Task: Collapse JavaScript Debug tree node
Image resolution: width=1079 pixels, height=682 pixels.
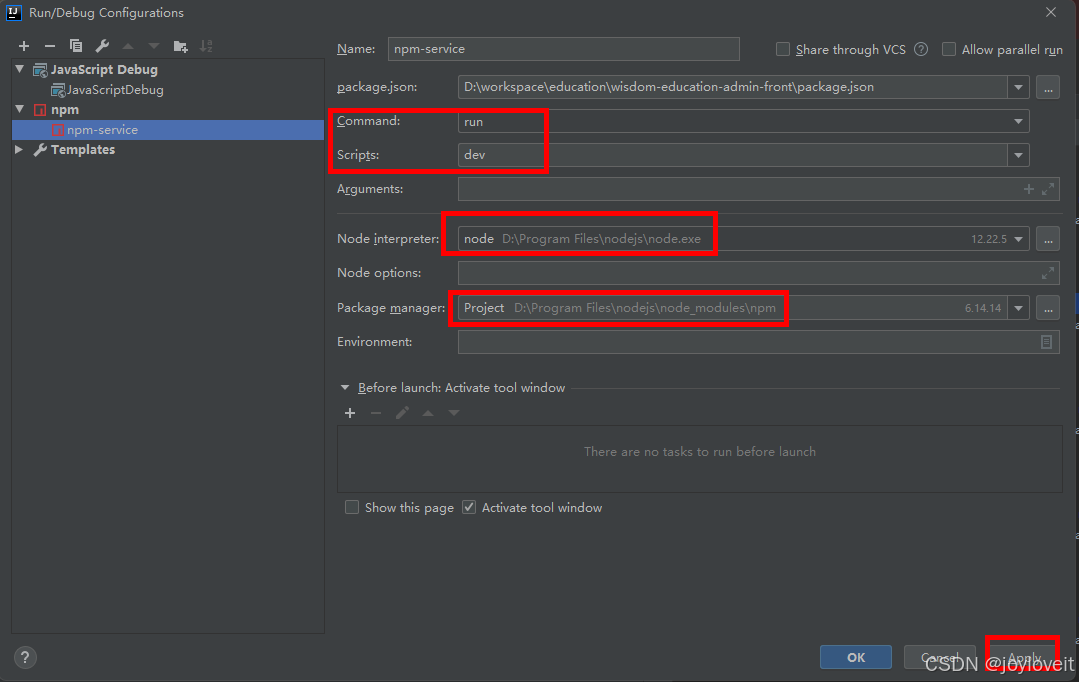Action: [x=20, y=70]
